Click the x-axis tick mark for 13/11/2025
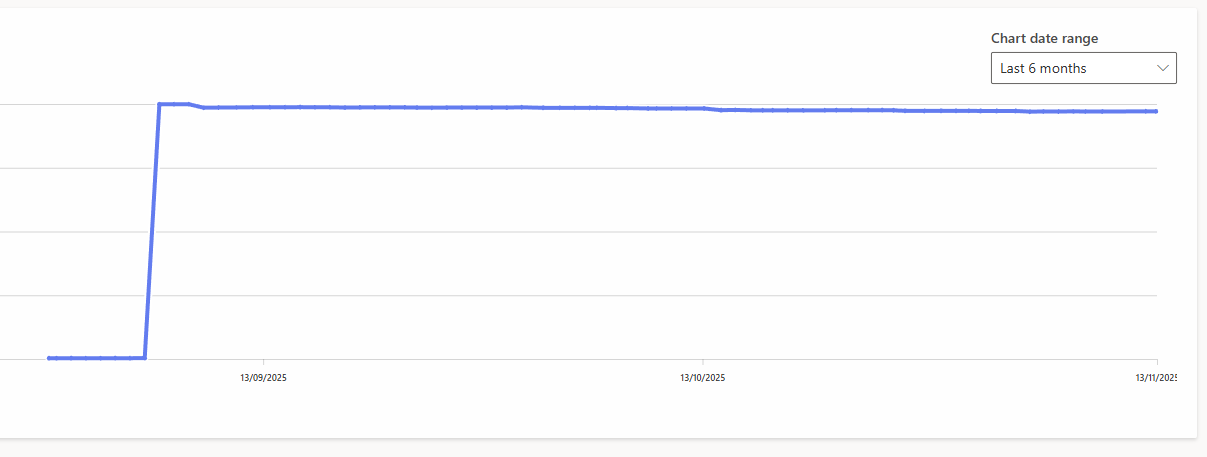 click(x=1157, y=363)
